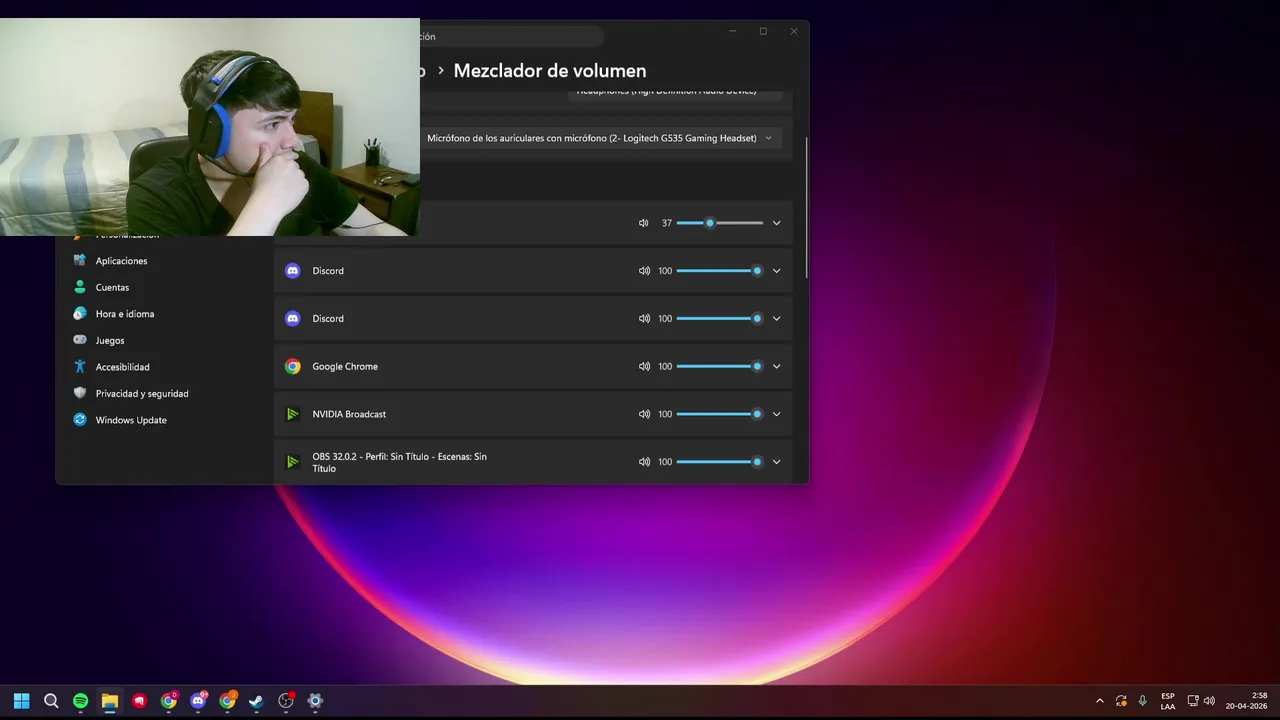Maximize the Settings window
This screenshot has width=1280, height=720.
(763, 32)
